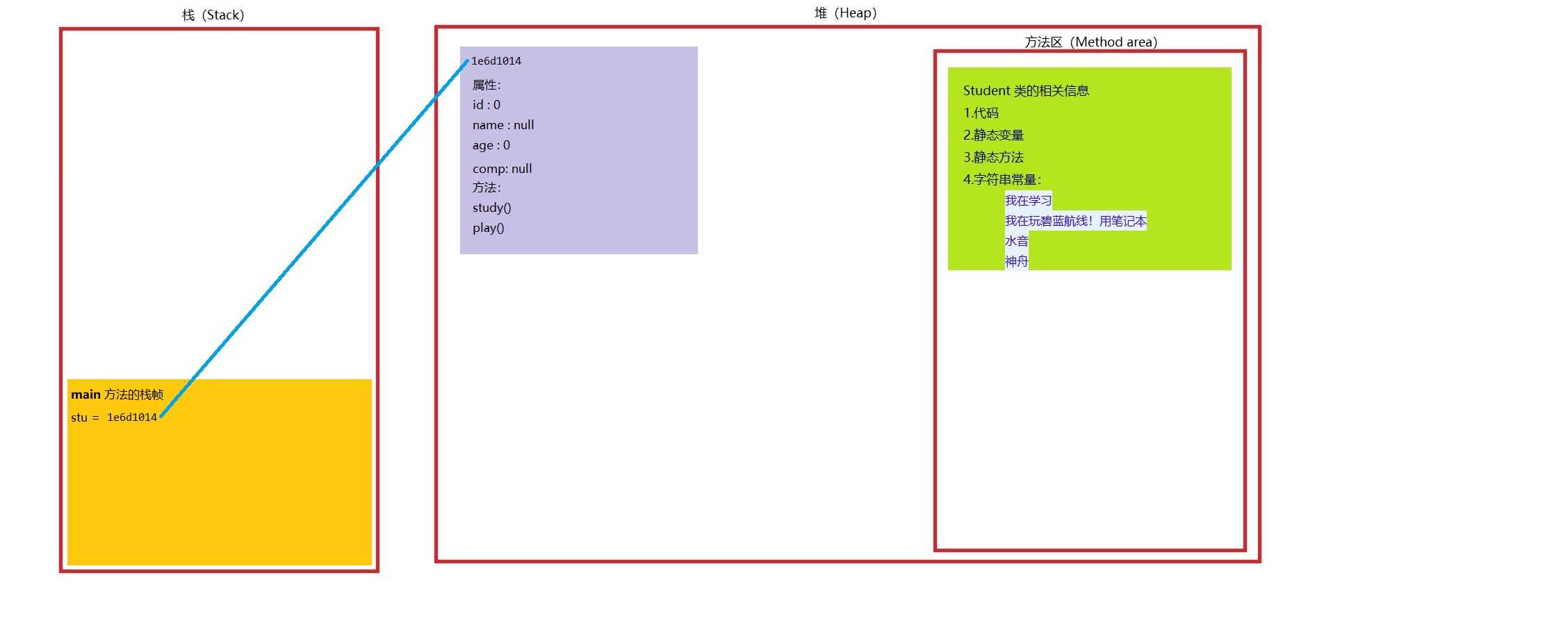Select the '1.代码' list item

(981, 113)
